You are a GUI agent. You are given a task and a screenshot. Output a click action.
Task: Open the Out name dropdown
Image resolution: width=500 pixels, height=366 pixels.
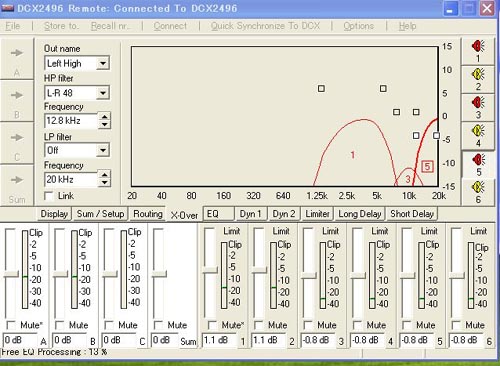tap(103, 63)
